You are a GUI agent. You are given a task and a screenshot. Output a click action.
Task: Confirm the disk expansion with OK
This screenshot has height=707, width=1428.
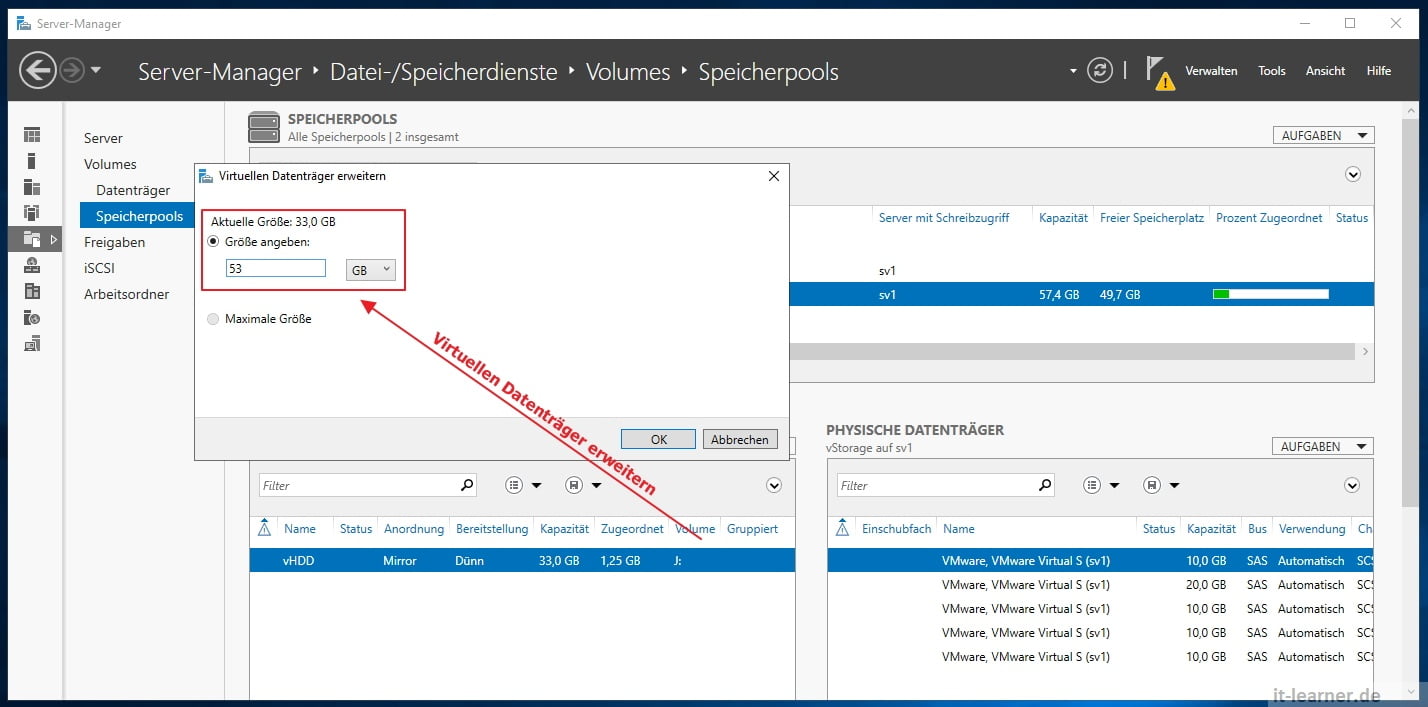658,438
